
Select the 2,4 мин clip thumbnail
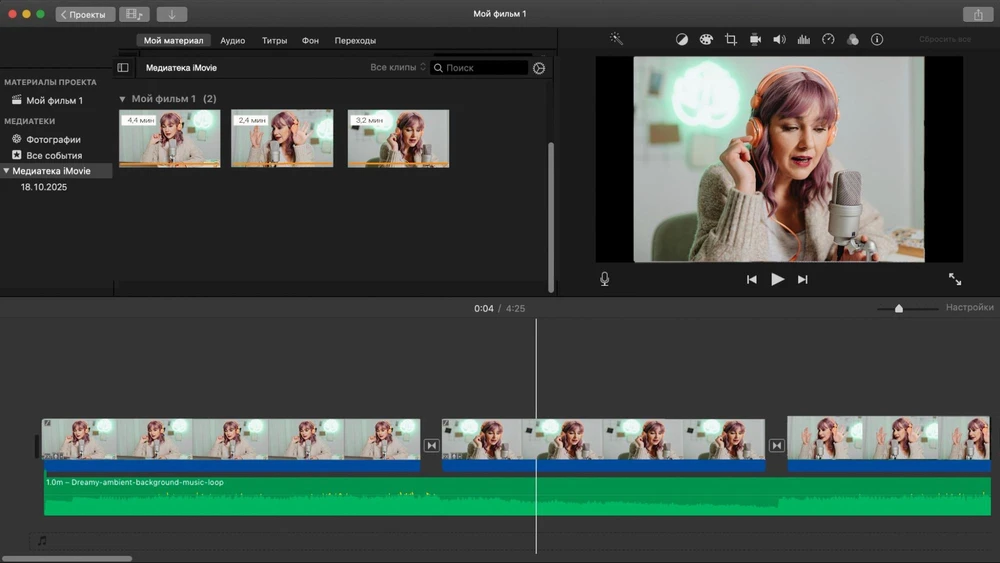pos(282,138)
